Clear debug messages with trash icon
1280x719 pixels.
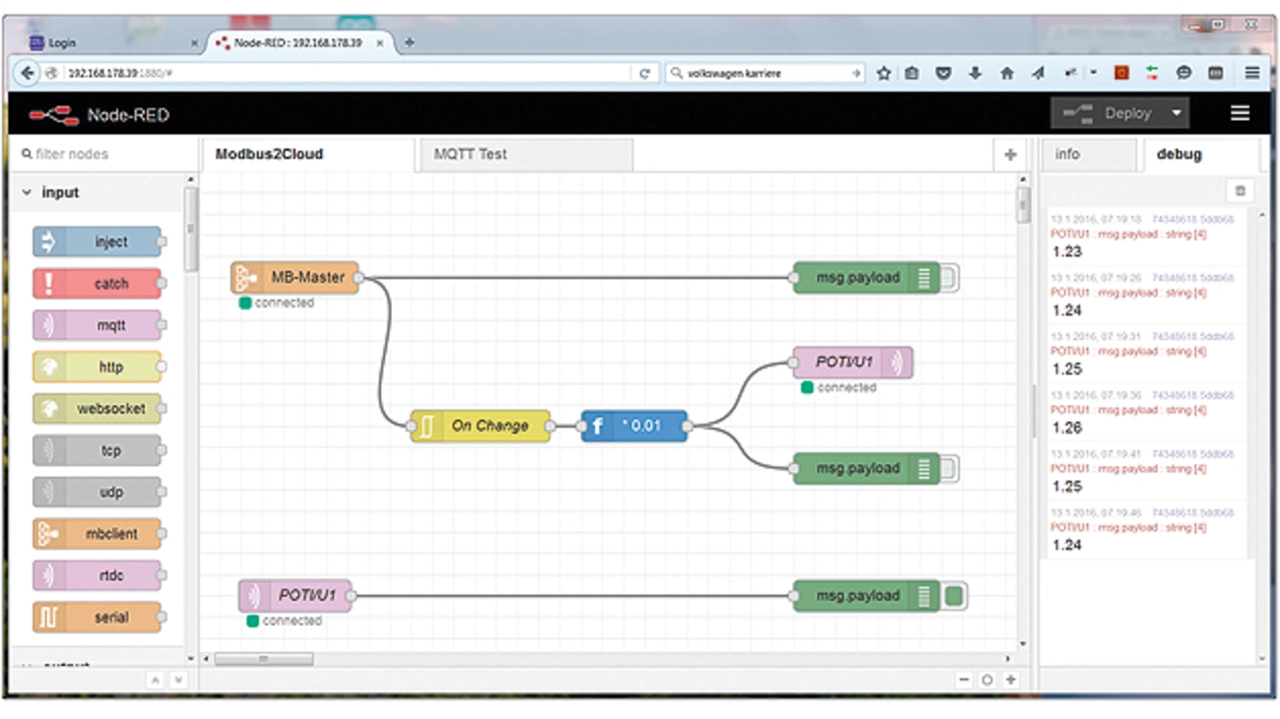pyautogui.click(x=1240, y=191)
